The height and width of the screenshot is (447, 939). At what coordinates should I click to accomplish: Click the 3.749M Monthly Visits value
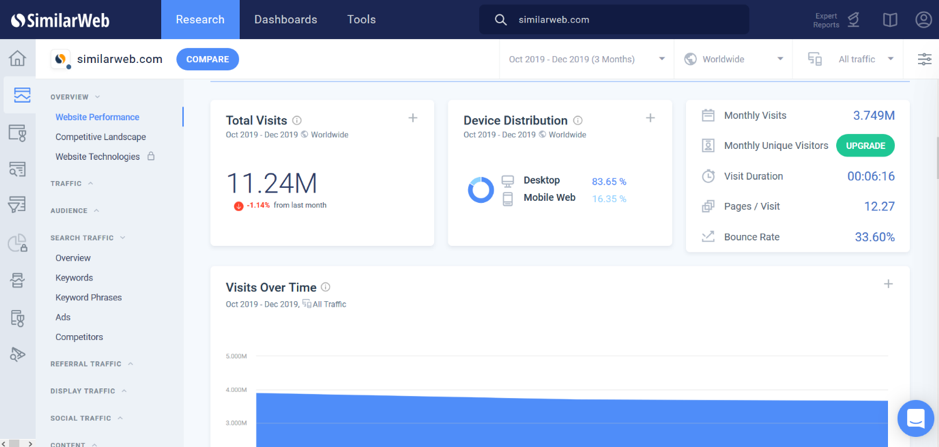pyautogui.click(x=874, y=116)
